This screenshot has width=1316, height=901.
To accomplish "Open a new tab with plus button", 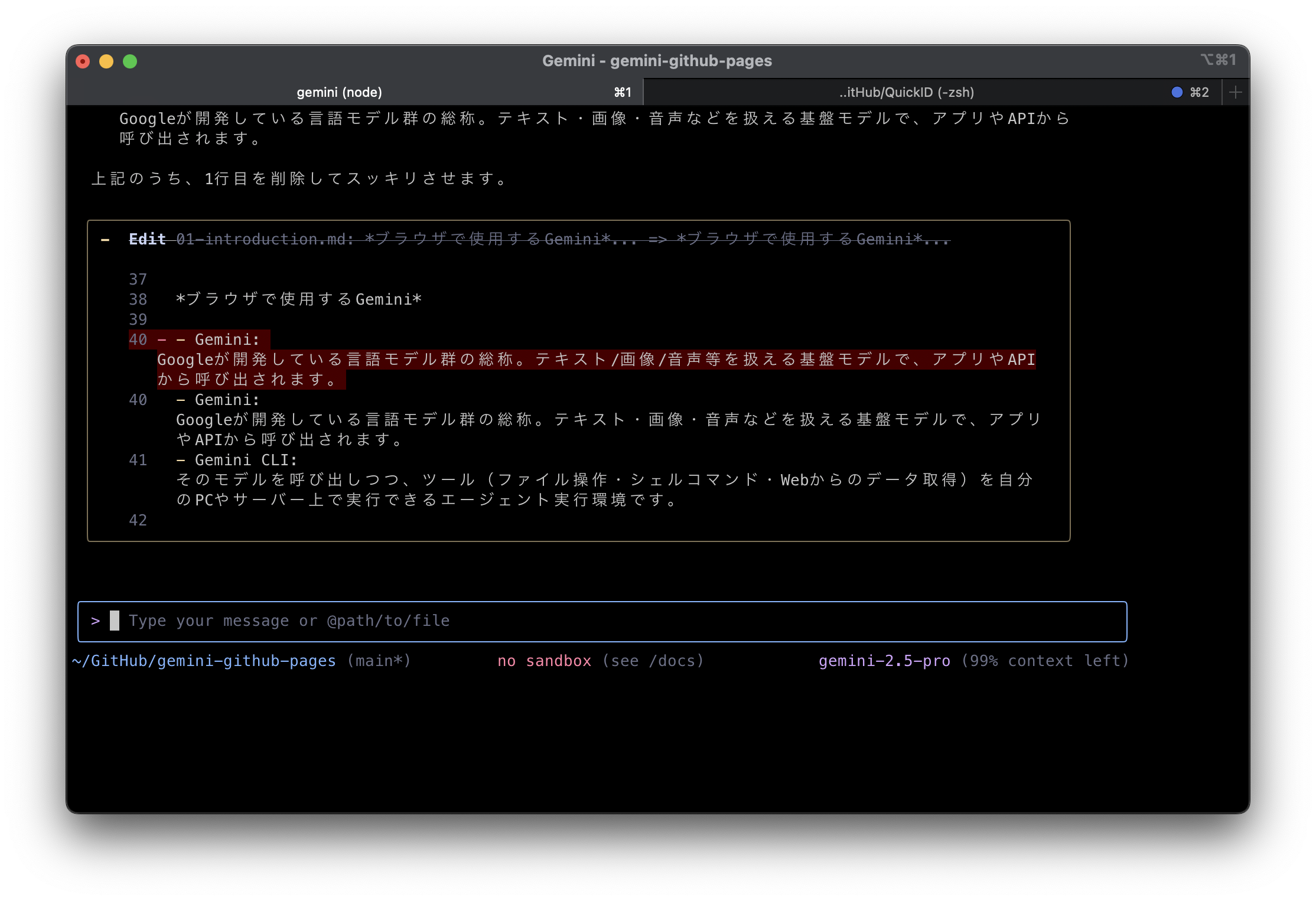I will click(1235, 92).
